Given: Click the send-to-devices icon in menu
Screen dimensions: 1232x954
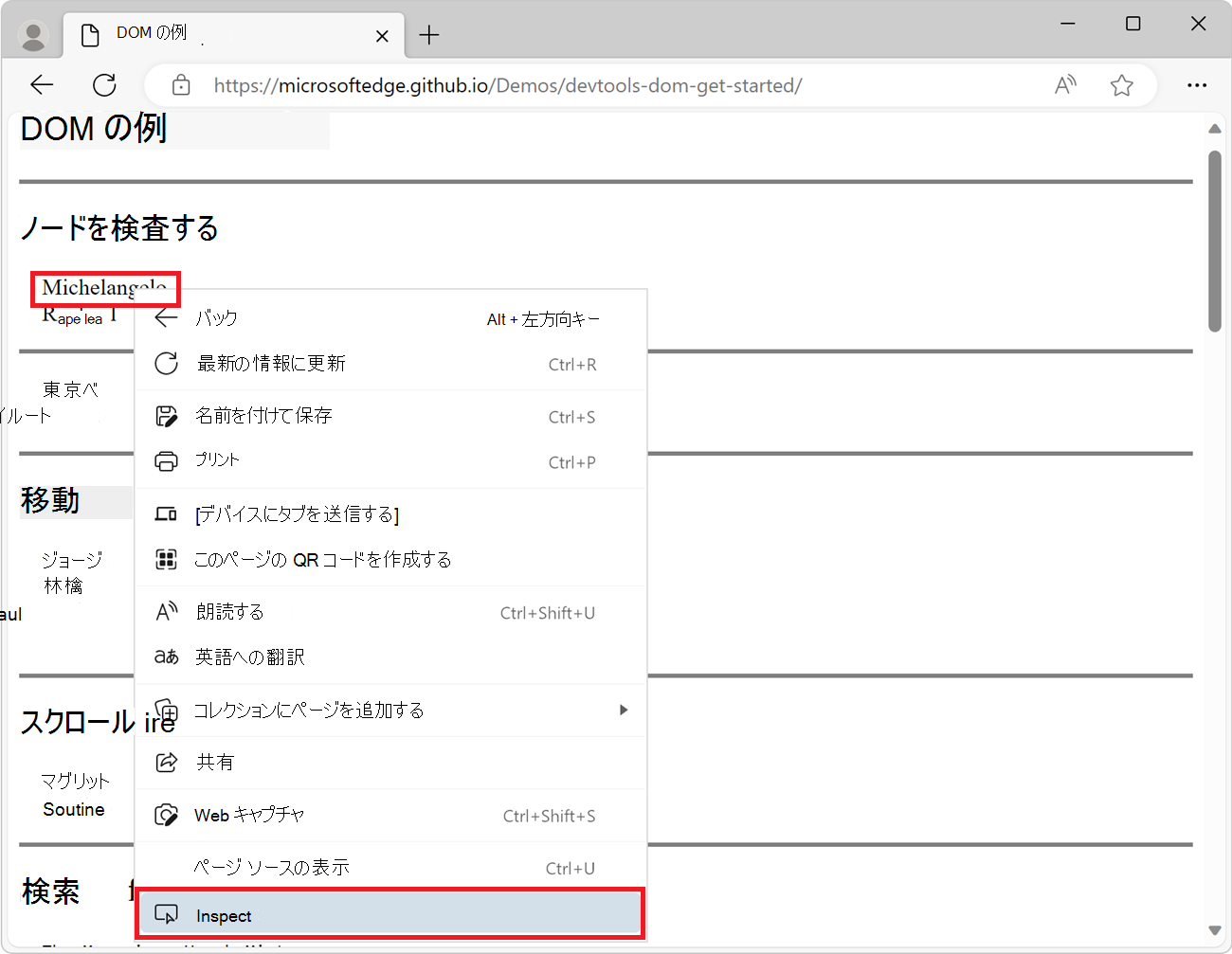Looking at the screenshot, I should [x=167, y=514].
